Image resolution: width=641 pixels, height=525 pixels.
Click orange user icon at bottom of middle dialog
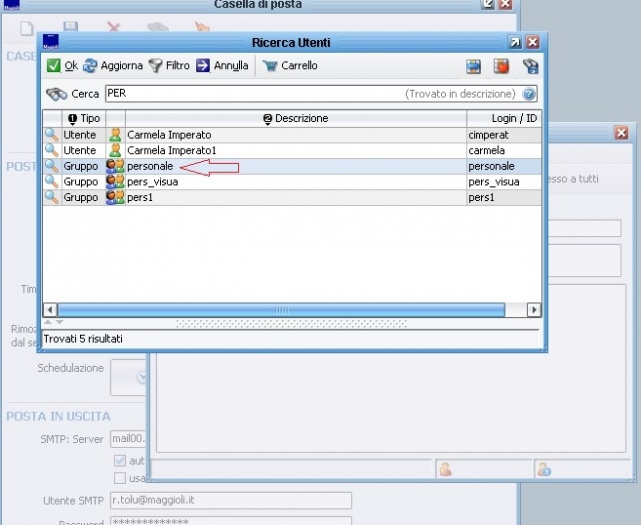[445, 469]
